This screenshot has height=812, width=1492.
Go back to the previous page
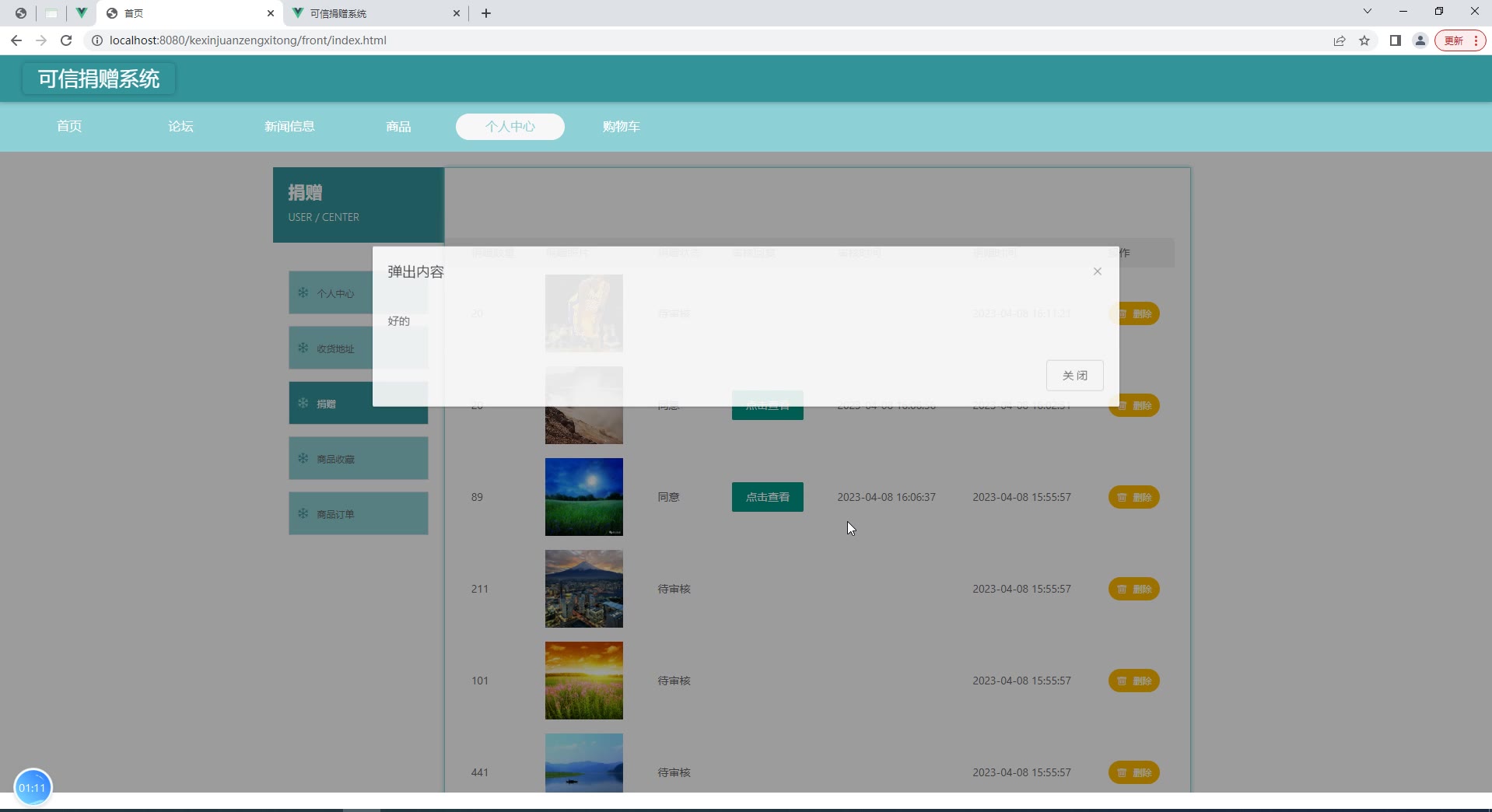coord(16,40)
